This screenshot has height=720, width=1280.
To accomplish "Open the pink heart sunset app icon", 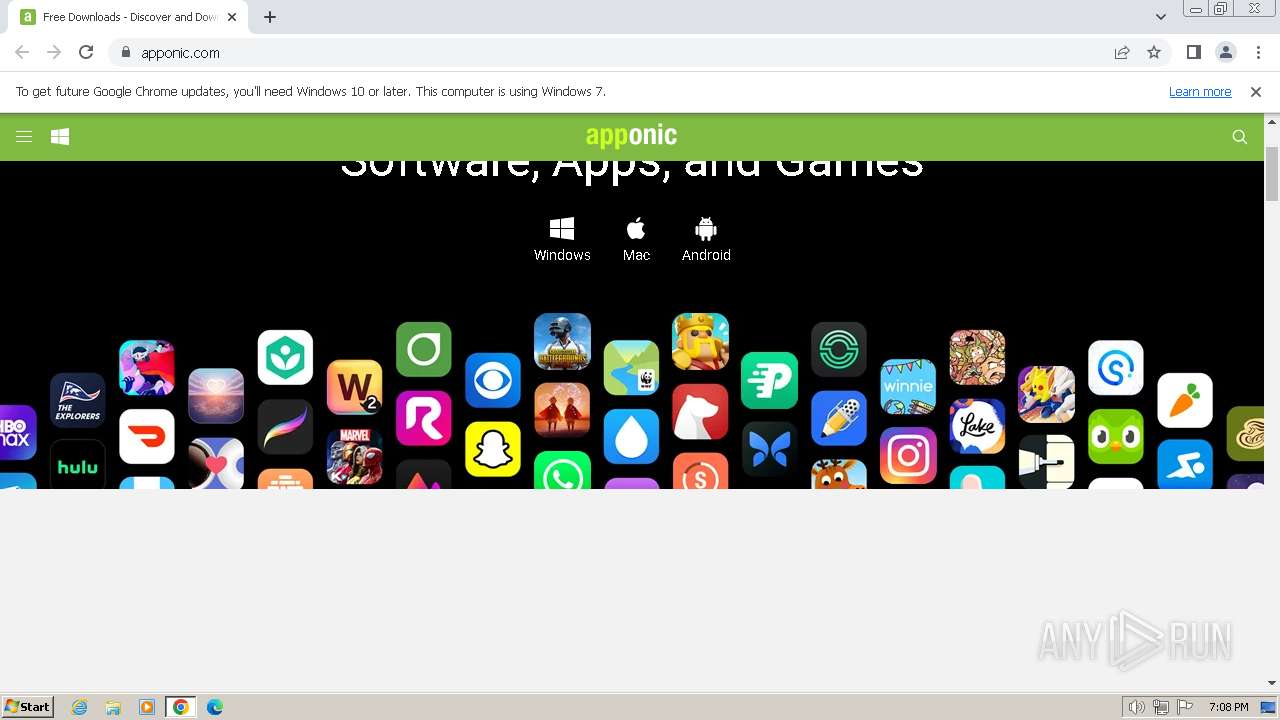I will coord(216,395).
